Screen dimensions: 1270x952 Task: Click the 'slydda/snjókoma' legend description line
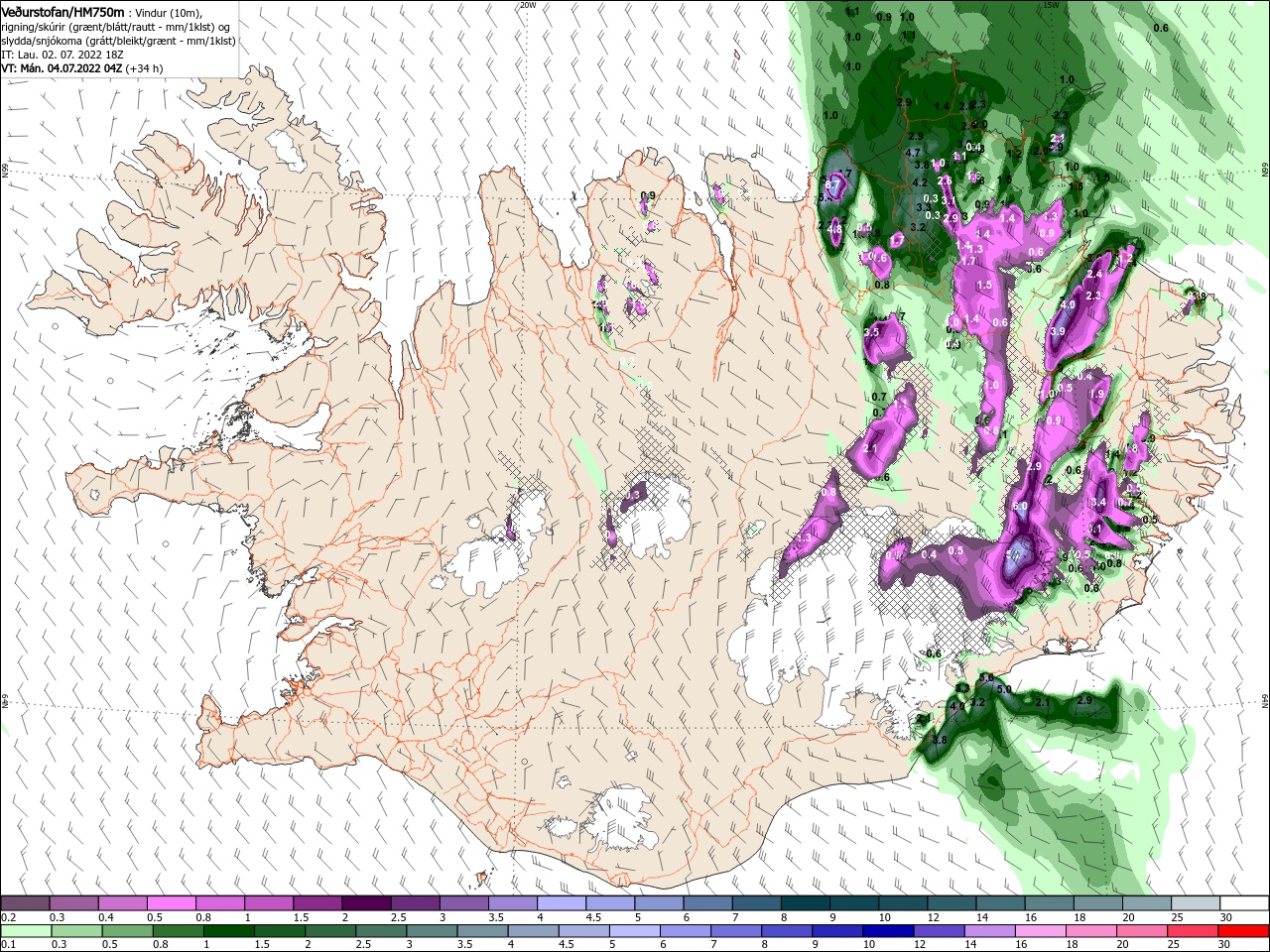coord(118,41)
